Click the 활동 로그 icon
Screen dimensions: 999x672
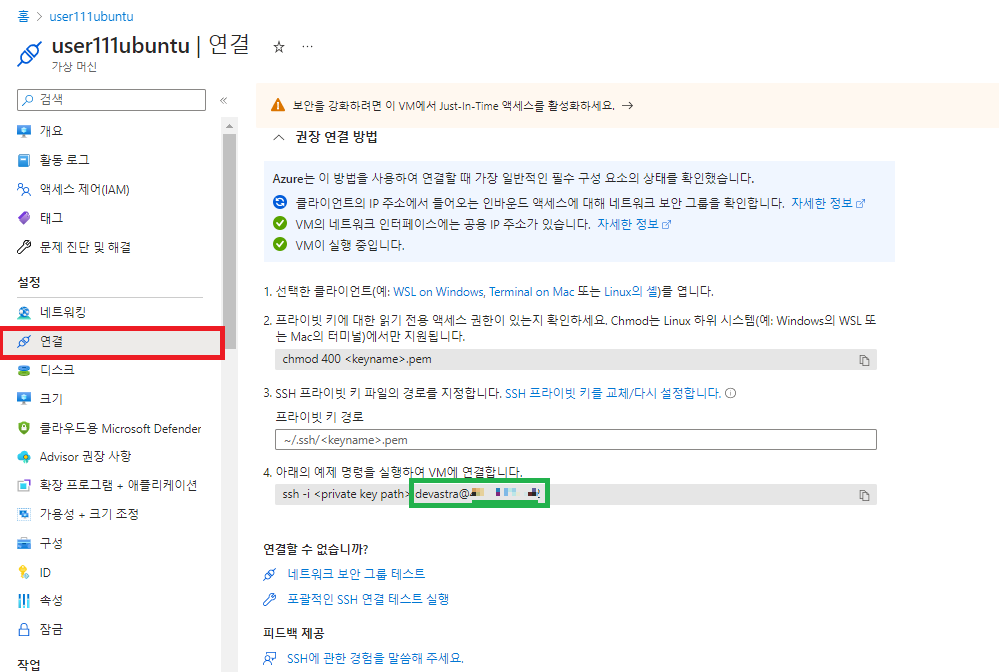24,160
